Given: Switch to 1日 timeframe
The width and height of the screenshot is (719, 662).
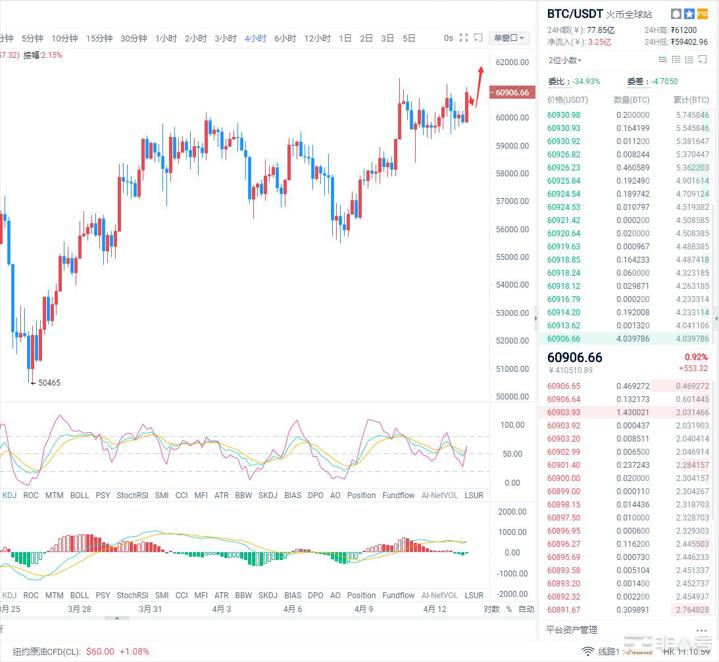Looking at the screenshot, I should (x=345, y=38).
